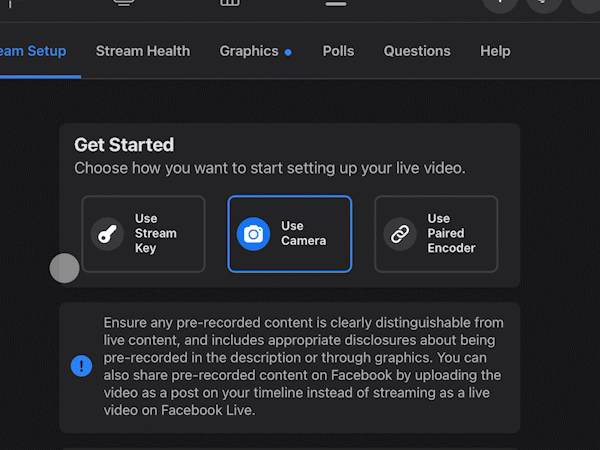Click the key icon for Stream Key

pos(107,234)
